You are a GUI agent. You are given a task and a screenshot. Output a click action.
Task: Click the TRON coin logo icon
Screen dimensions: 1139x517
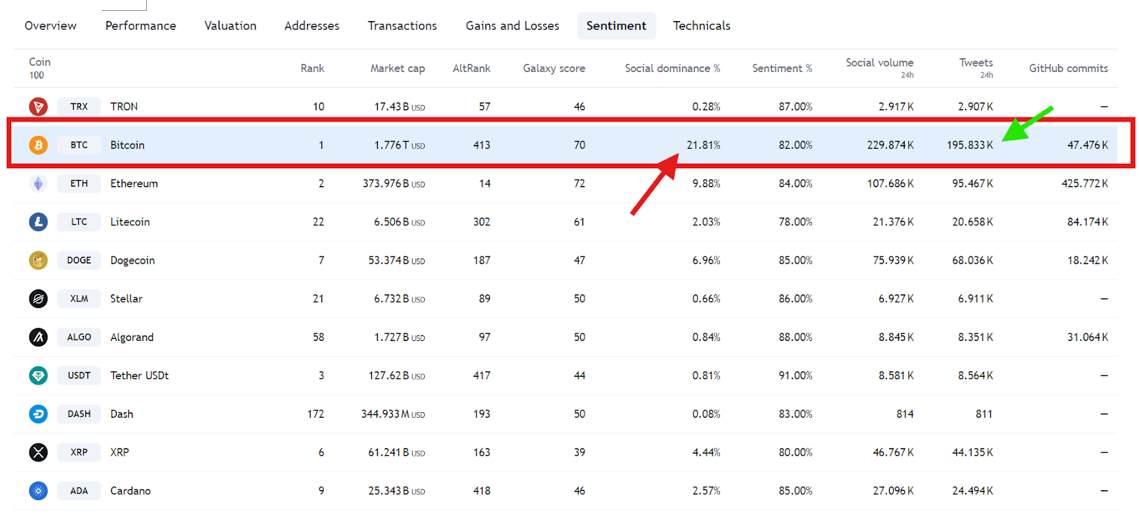pos(38,106)
